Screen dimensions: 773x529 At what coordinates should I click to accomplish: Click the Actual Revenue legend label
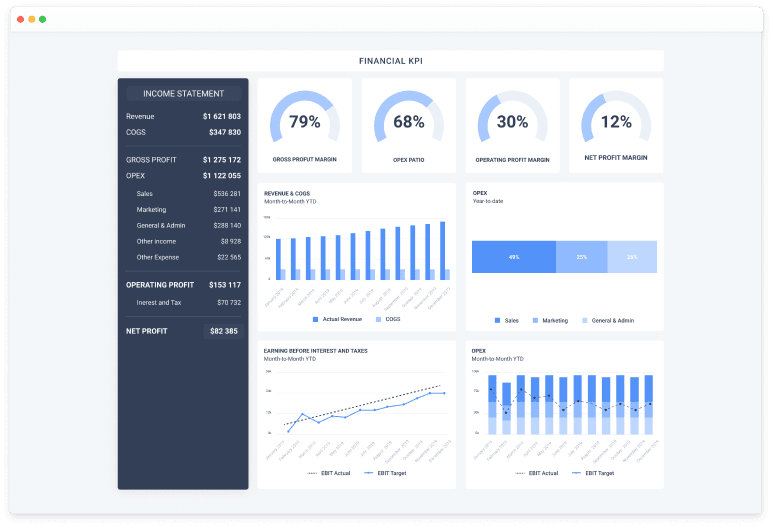click(x=342, y=319)
